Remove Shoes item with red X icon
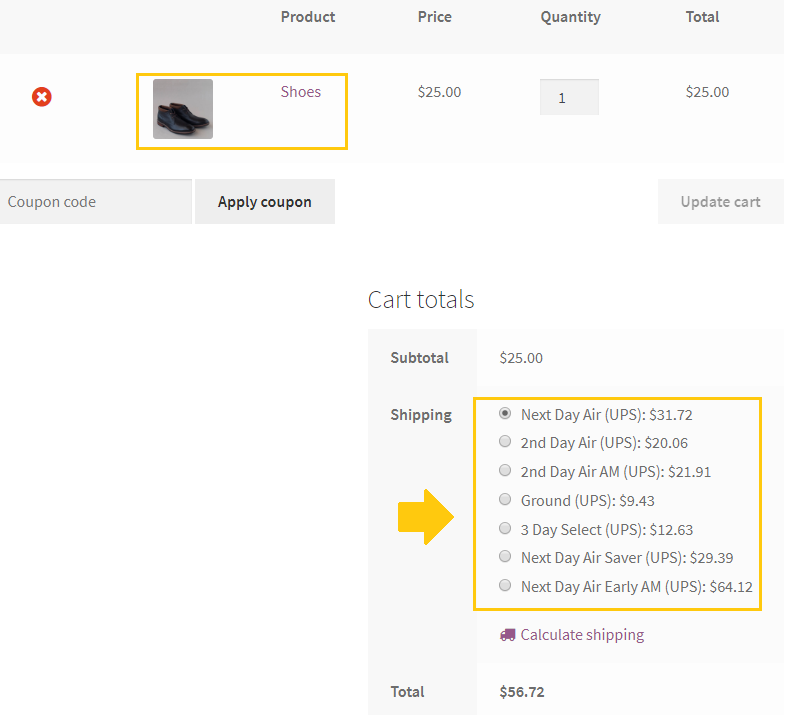The image size is (790, 715). pyautogui.click(x=42, y=97)
